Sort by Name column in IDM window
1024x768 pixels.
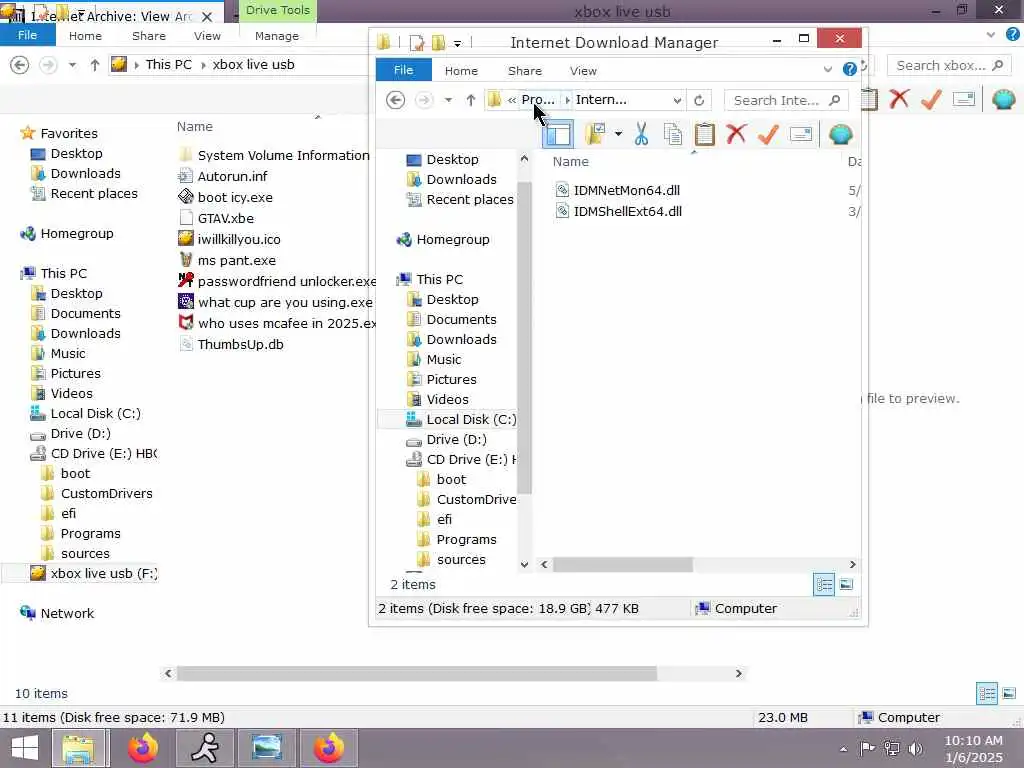(571, 161)
